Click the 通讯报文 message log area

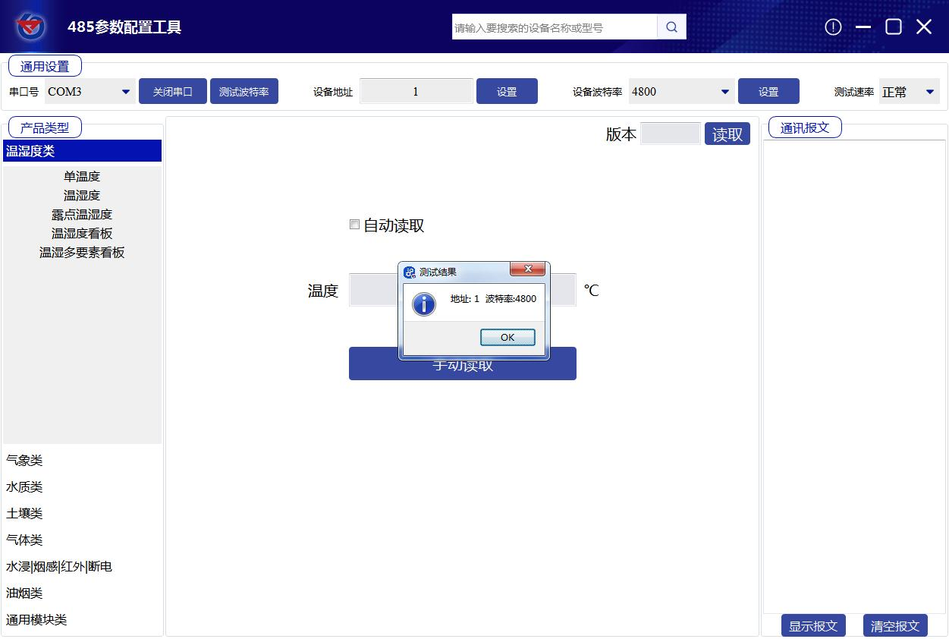[854, 376]
